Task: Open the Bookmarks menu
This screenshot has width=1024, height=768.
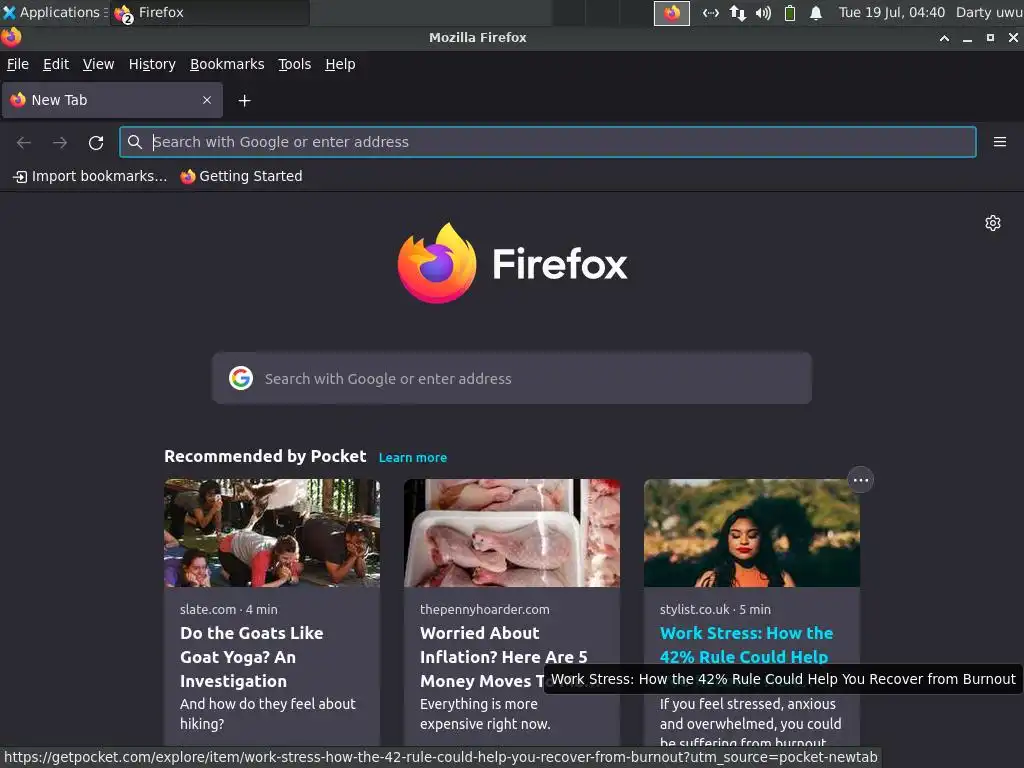Action: coord(227,64)
